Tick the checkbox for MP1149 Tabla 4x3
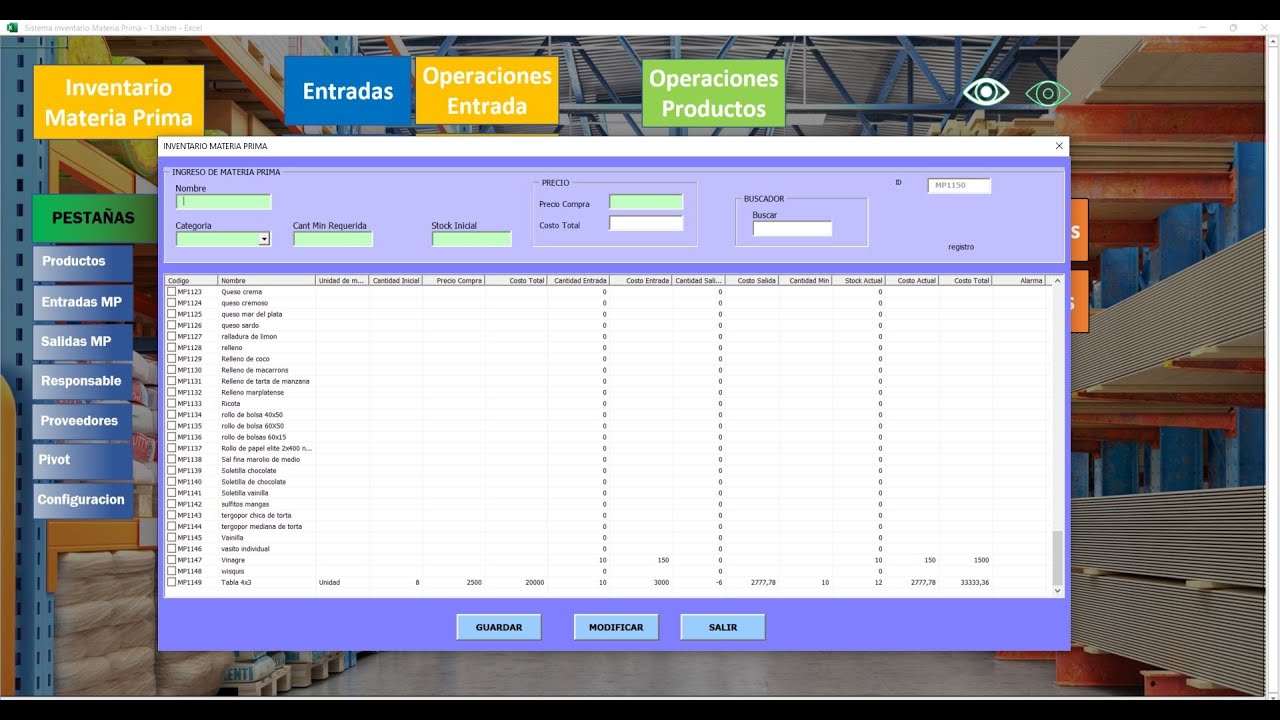This screenshot has height=720, width=1280. (x=171, y=582)
